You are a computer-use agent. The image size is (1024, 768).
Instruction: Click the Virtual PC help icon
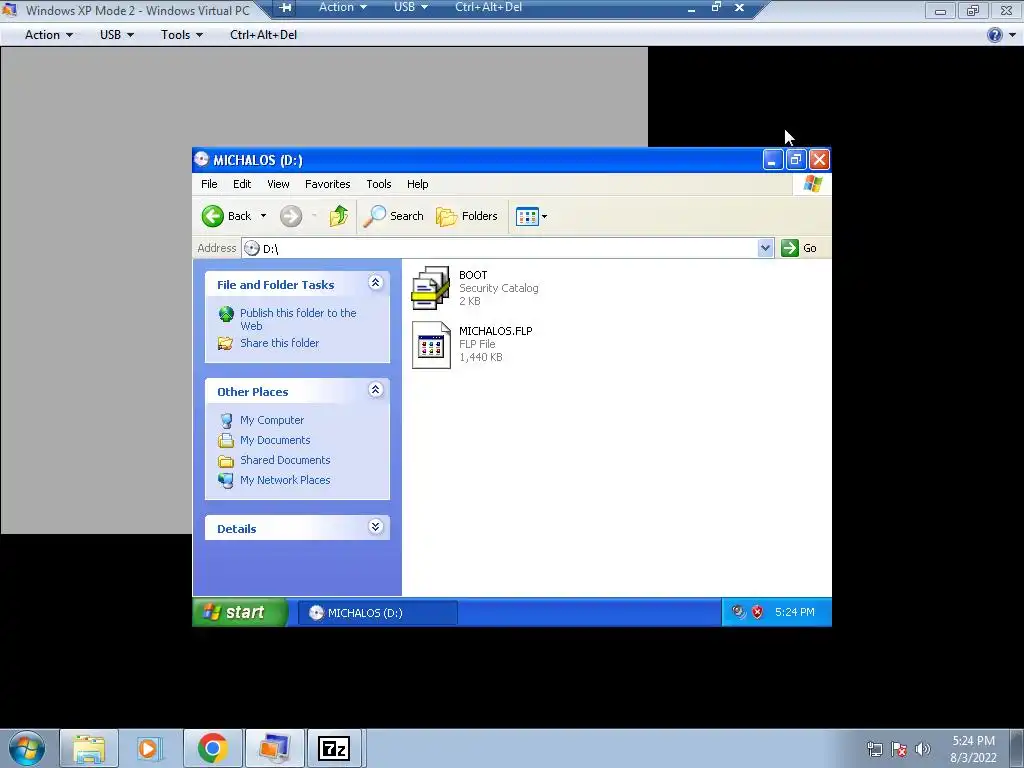coord(994,35)
